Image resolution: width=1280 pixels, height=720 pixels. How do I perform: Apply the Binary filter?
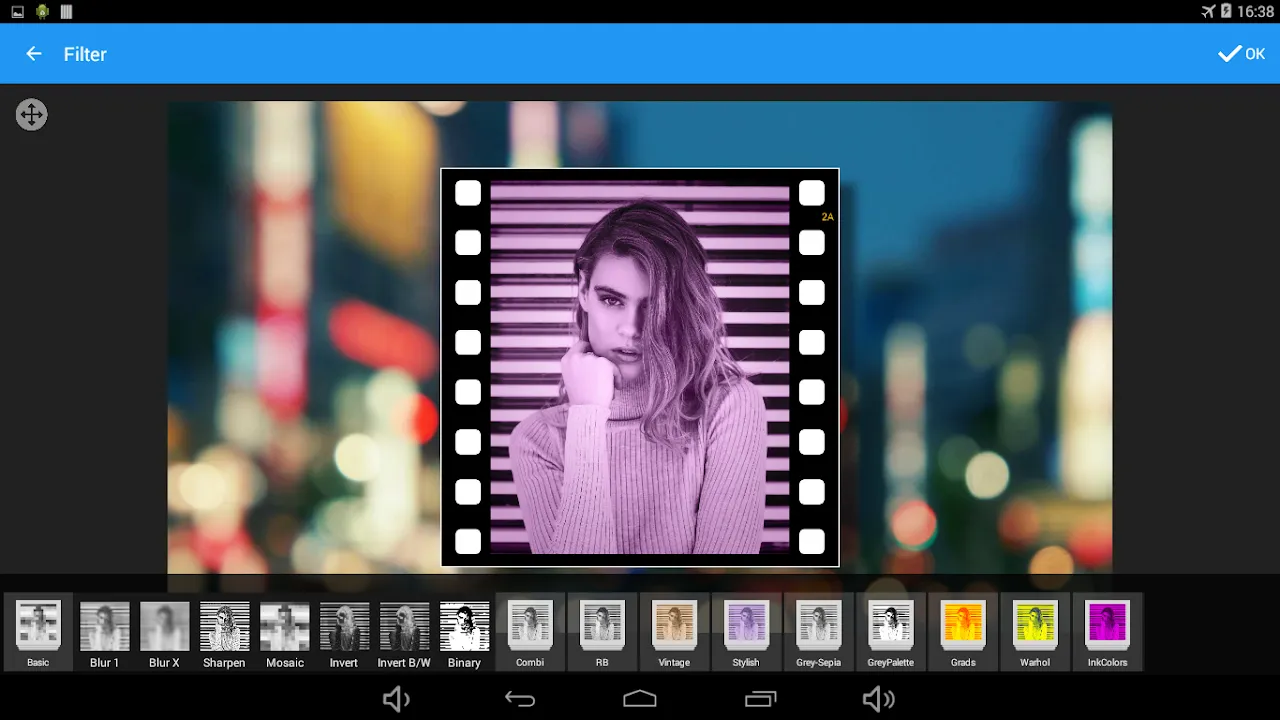[x=464, y=633]
